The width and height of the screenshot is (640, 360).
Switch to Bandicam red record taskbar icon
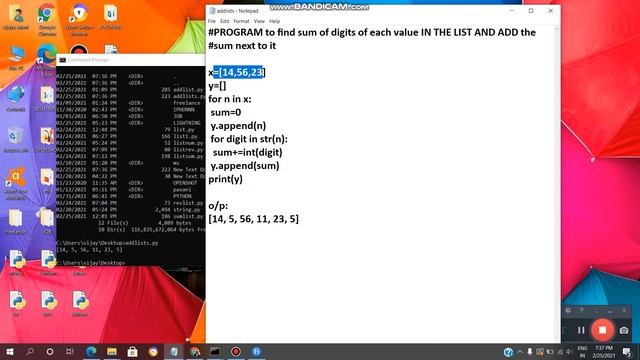click(236, 351)
